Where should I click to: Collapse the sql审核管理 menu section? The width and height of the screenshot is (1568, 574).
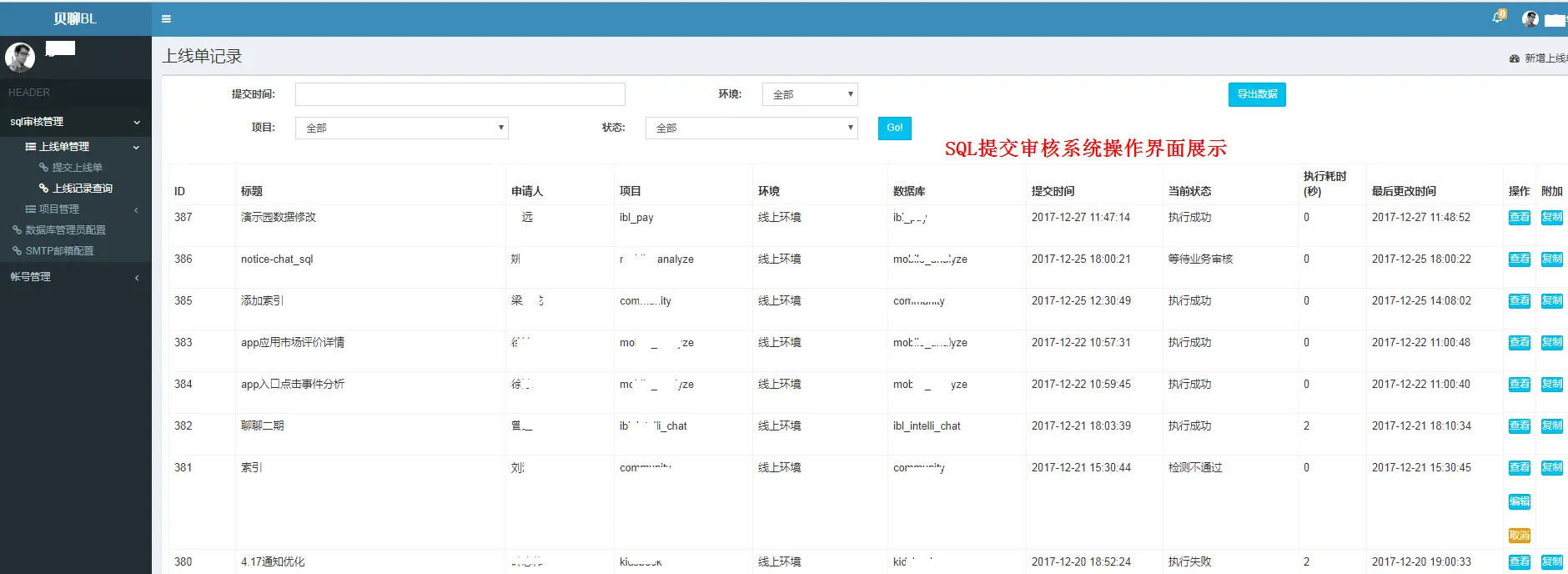coord(75,122)
